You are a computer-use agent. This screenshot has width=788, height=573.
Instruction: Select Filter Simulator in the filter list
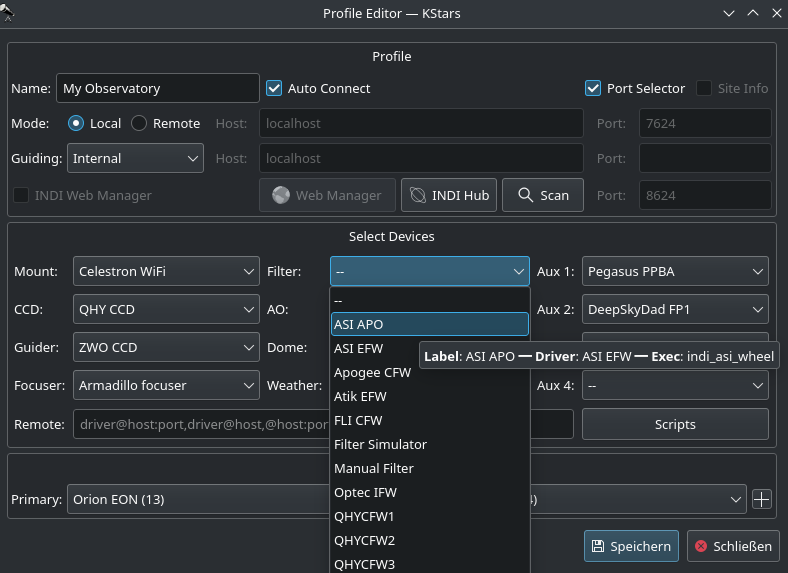point(381,444)
